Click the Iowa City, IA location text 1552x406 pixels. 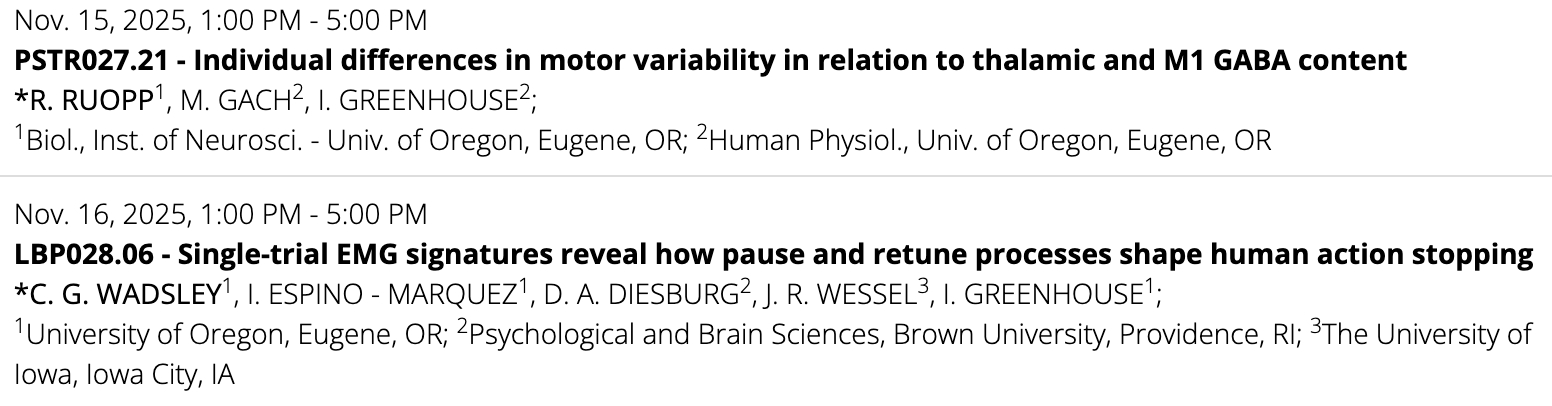(x=118, y=378)
